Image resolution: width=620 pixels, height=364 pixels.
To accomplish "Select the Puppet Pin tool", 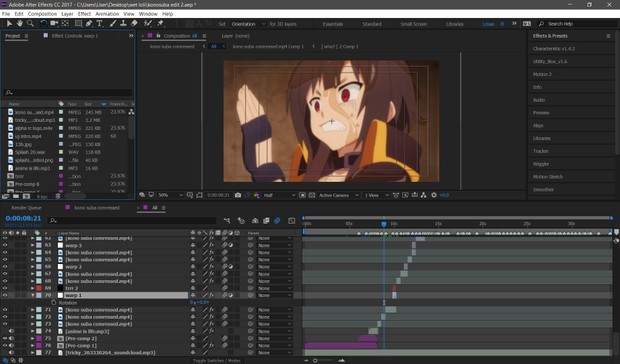I will pyautogui.click(x=160, y=24).
